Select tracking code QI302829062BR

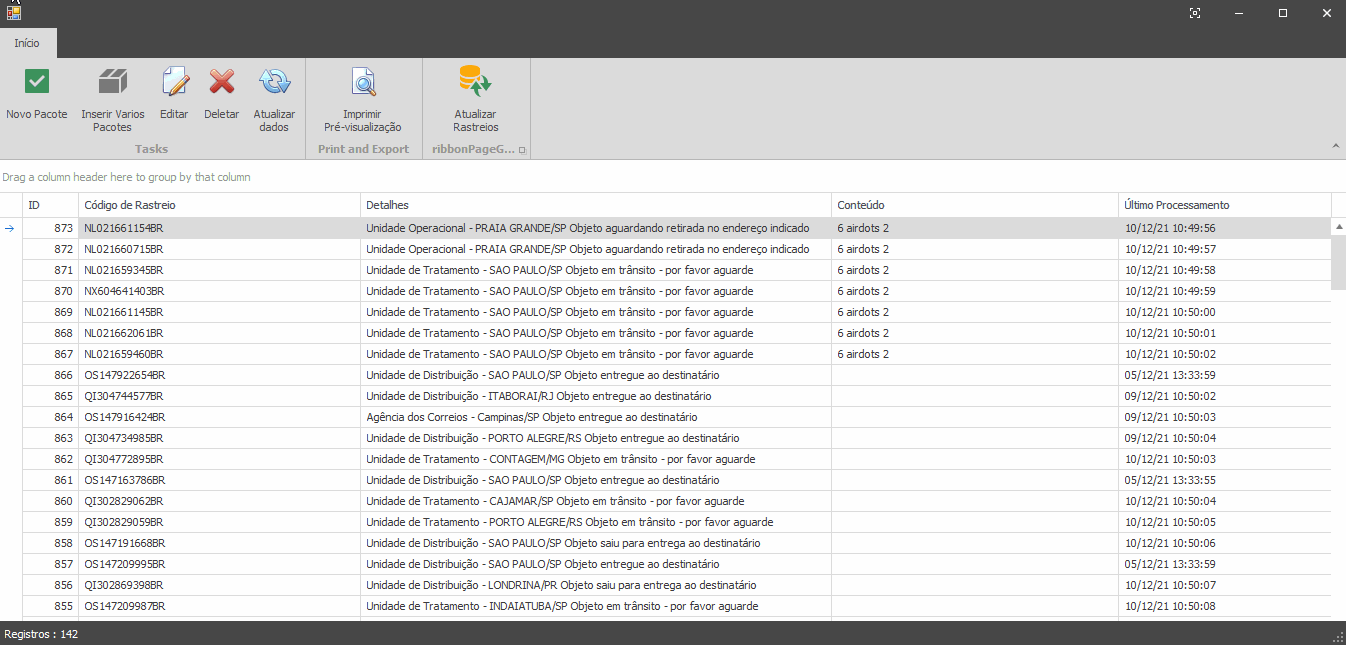pyautogui.click(x=124, y=501)
